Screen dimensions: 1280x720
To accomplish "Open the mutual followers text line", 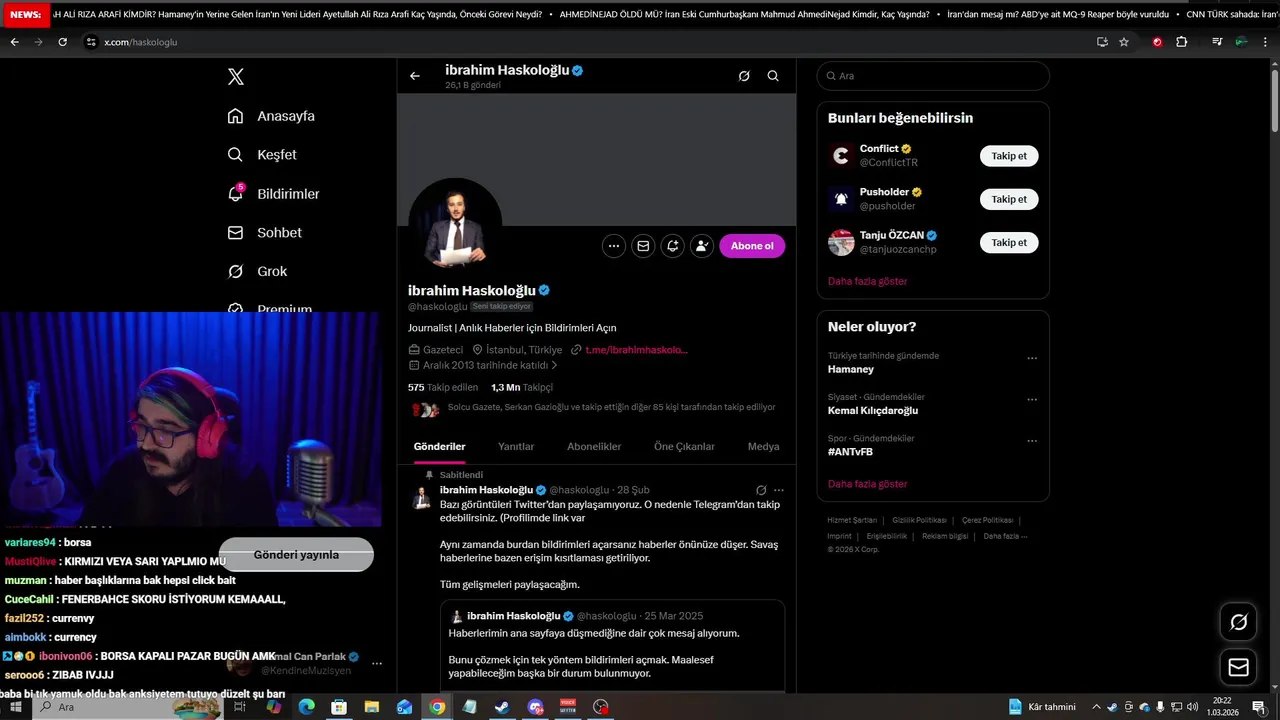I will [611, 407].
